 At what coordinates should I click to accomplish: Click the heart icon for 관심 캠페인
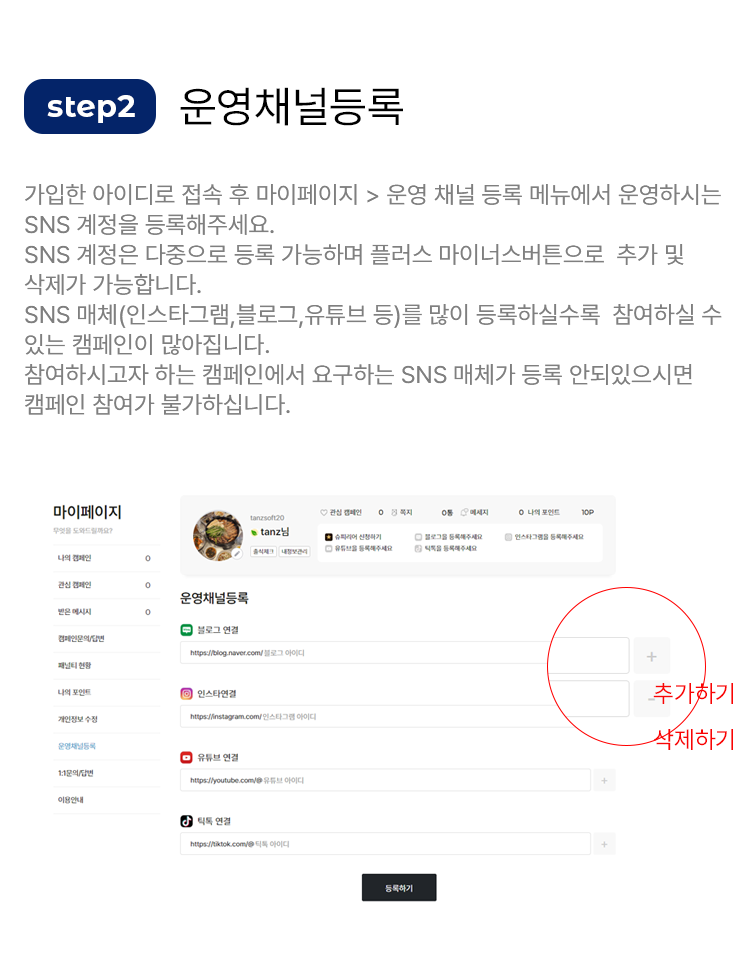tap(323, 512)
